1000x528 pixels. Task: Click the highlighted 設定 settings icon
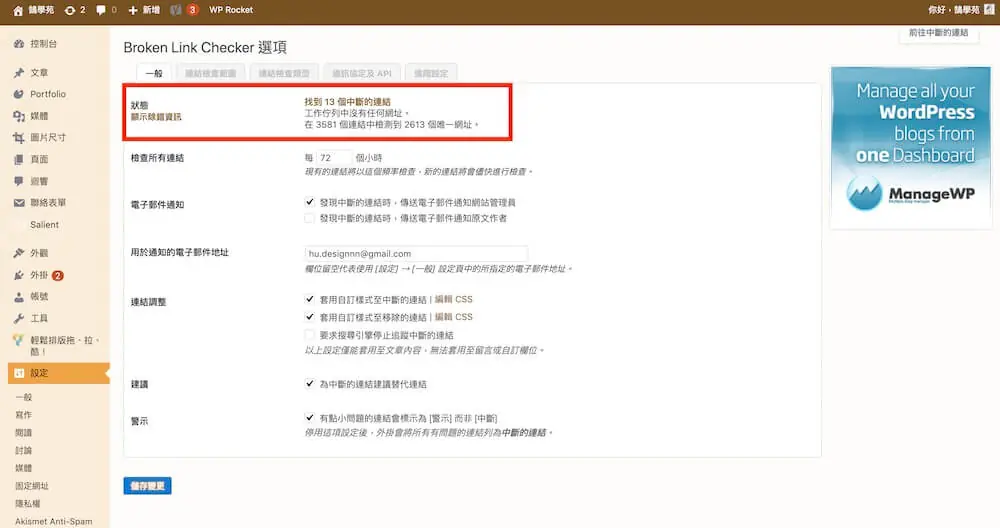click(x=19, y=373)
